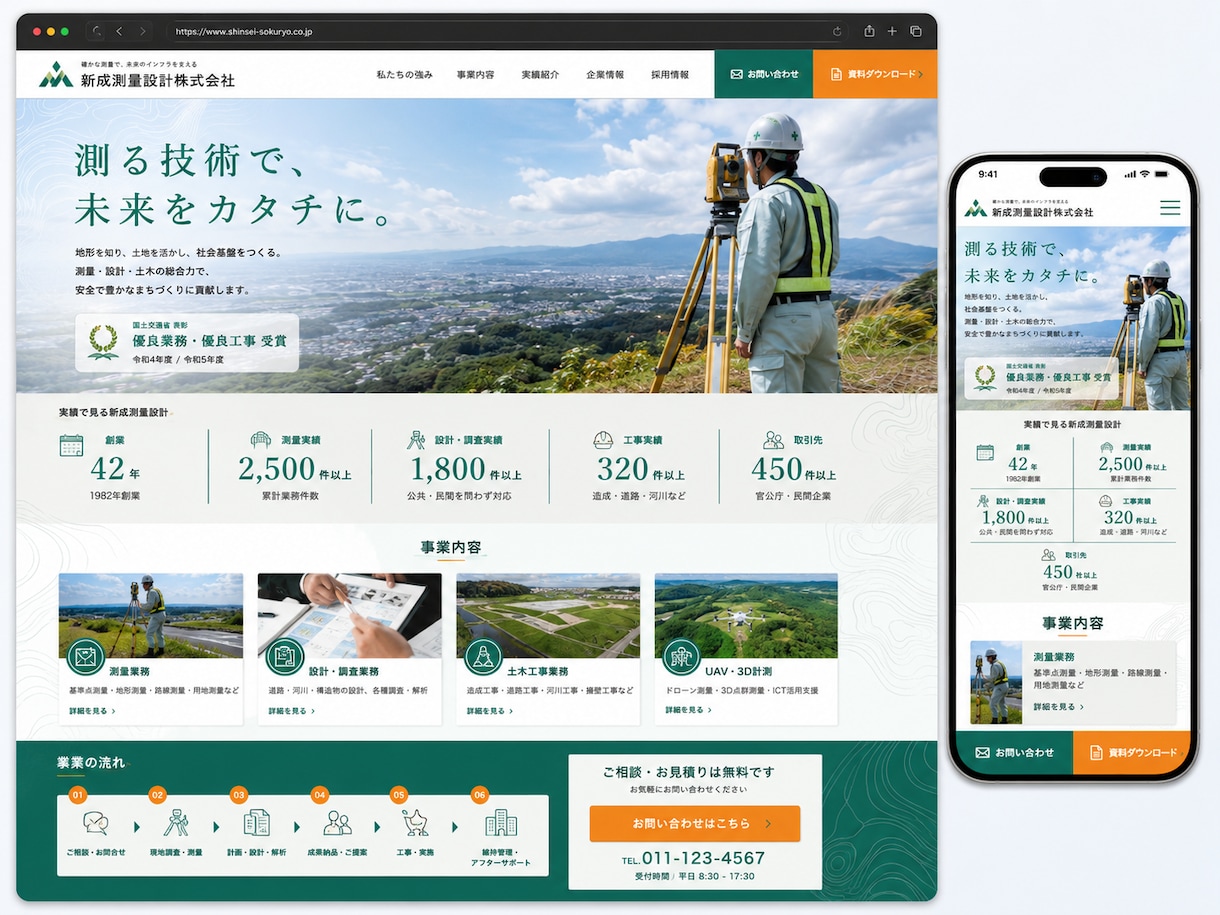Open the browser sidebar toggle icon

pyautogui.click(x=97, y=32)
